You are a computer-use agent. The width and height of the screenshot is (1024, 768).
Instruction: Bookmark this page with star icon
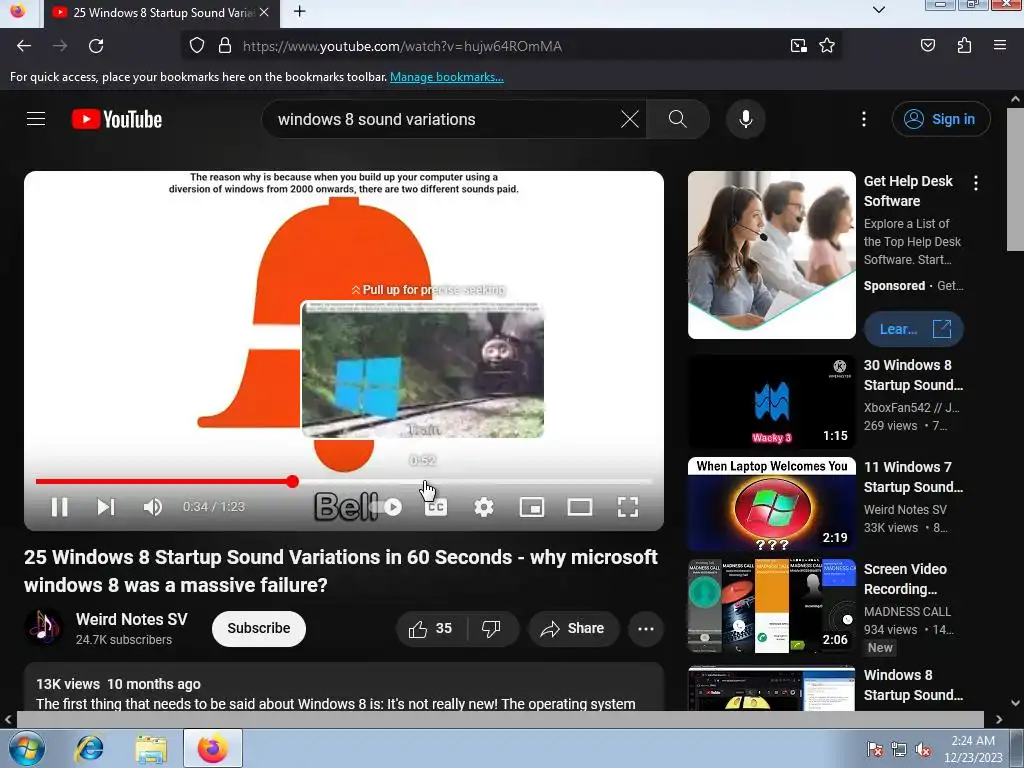(827, 46)
